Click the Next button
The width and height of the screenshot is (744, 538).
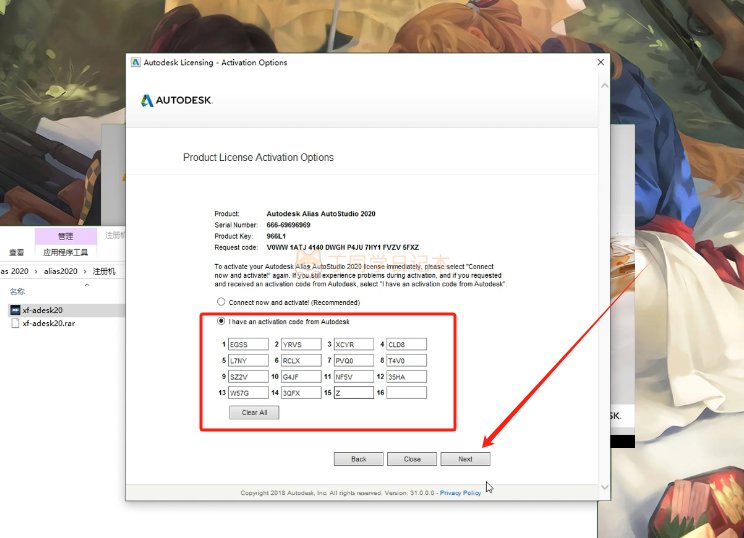[465, 459]
